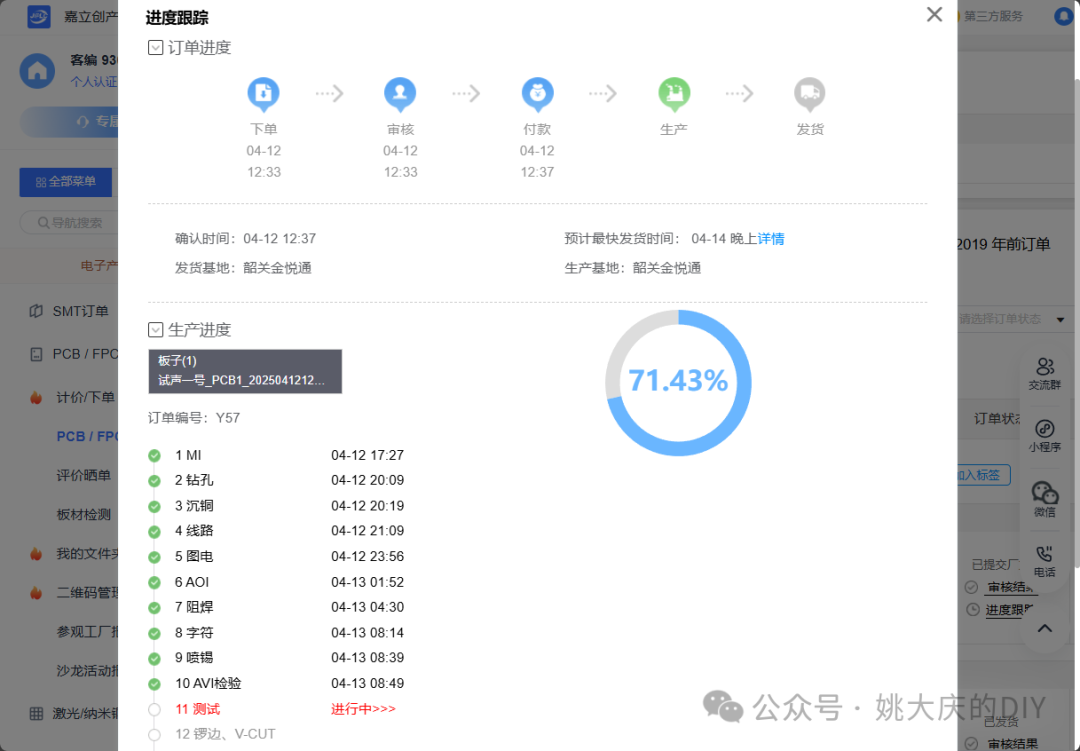Click the 电话 phone contact icon
The height and width of the screenshot is (751, 1080).
point(1045,561)
